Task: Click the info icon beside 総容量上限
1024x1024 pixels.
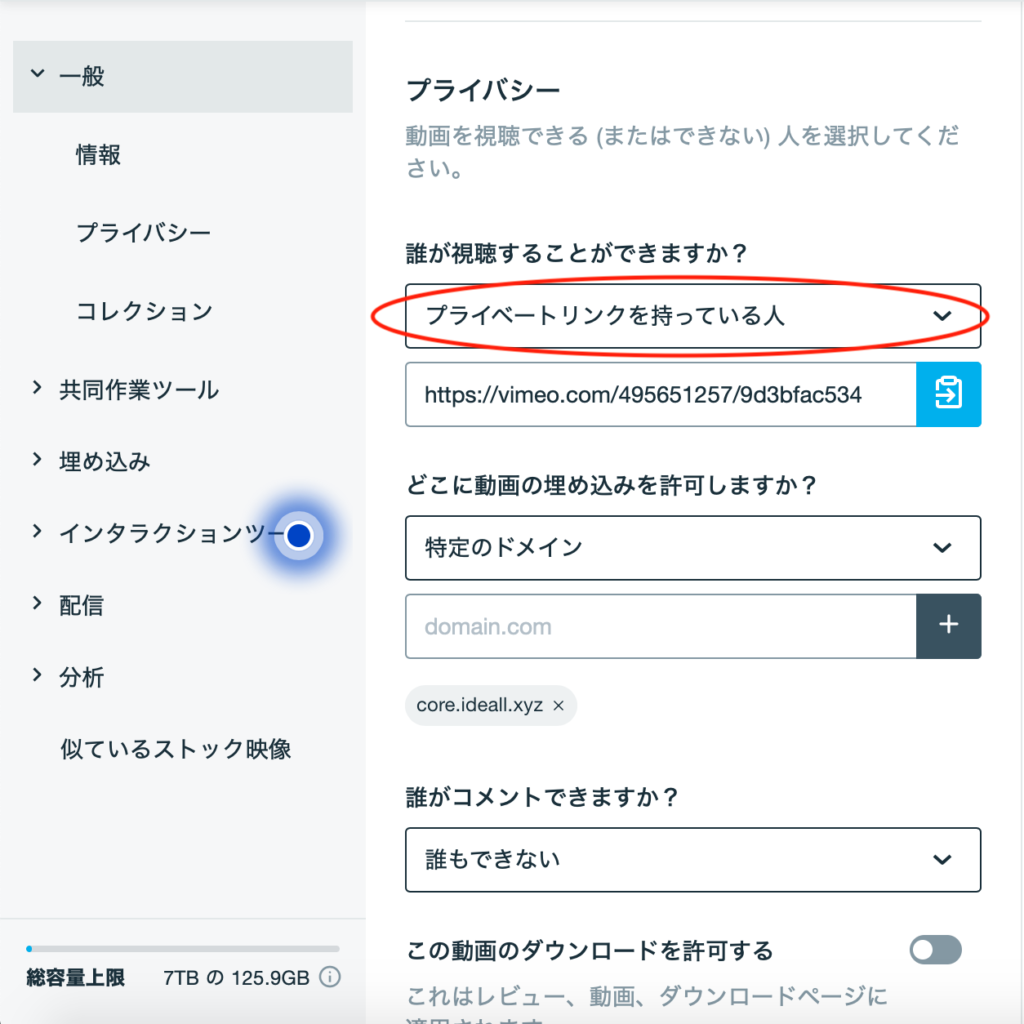Action: pyautogui.click(x=330, y=977)
